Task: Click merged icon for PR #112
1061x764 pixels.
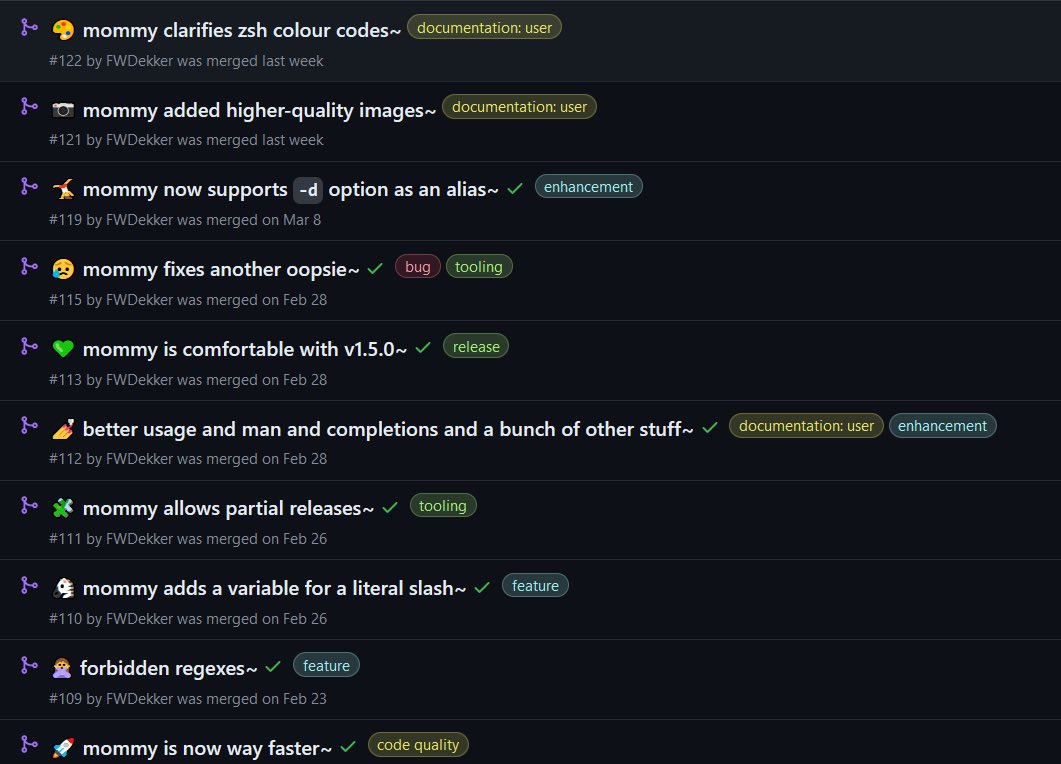Action: pyautogui.click(x=29, y=425)
